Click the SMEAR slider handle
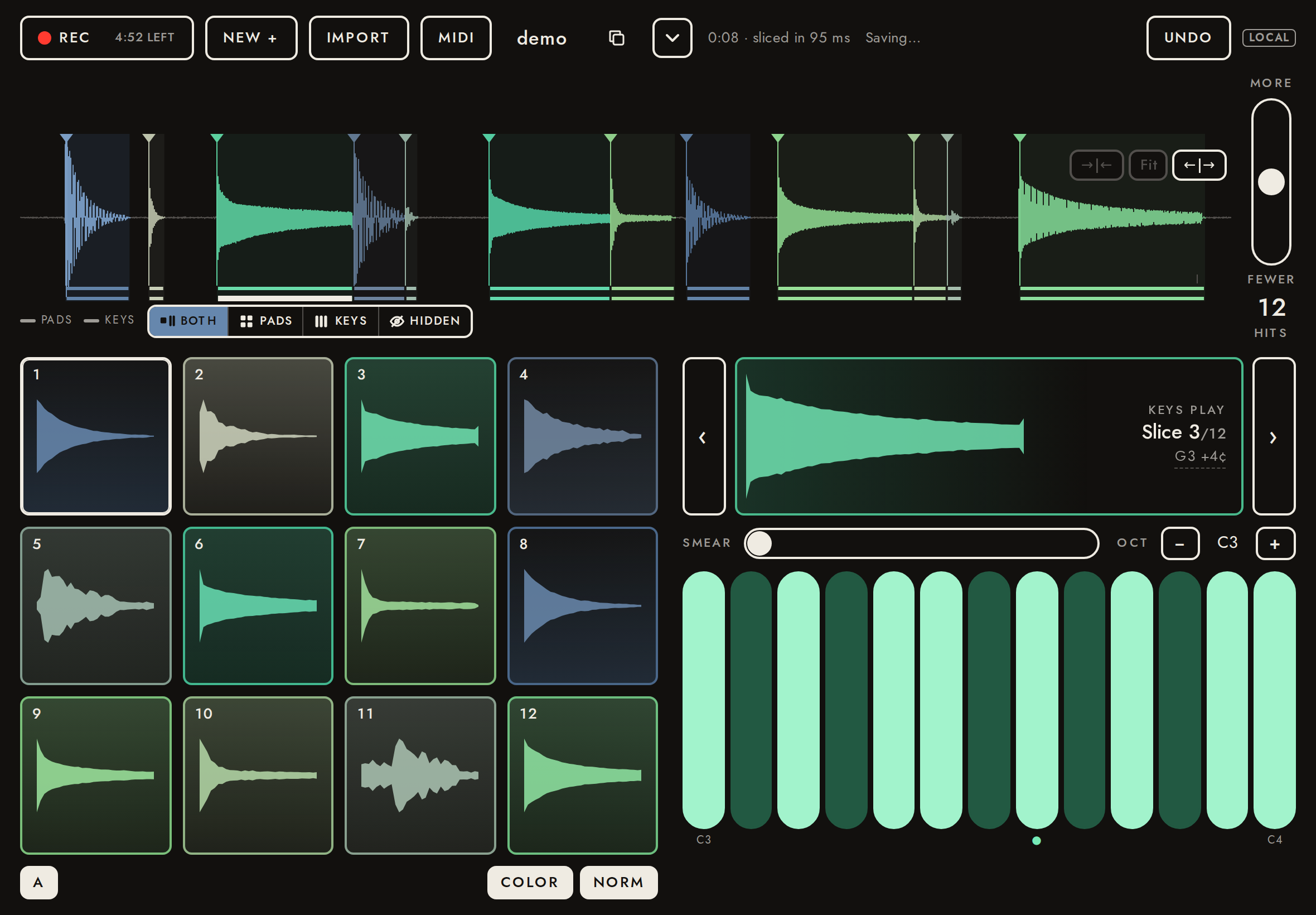The width and height of the screenshot is (1316, 915). [x=759, y=543]
